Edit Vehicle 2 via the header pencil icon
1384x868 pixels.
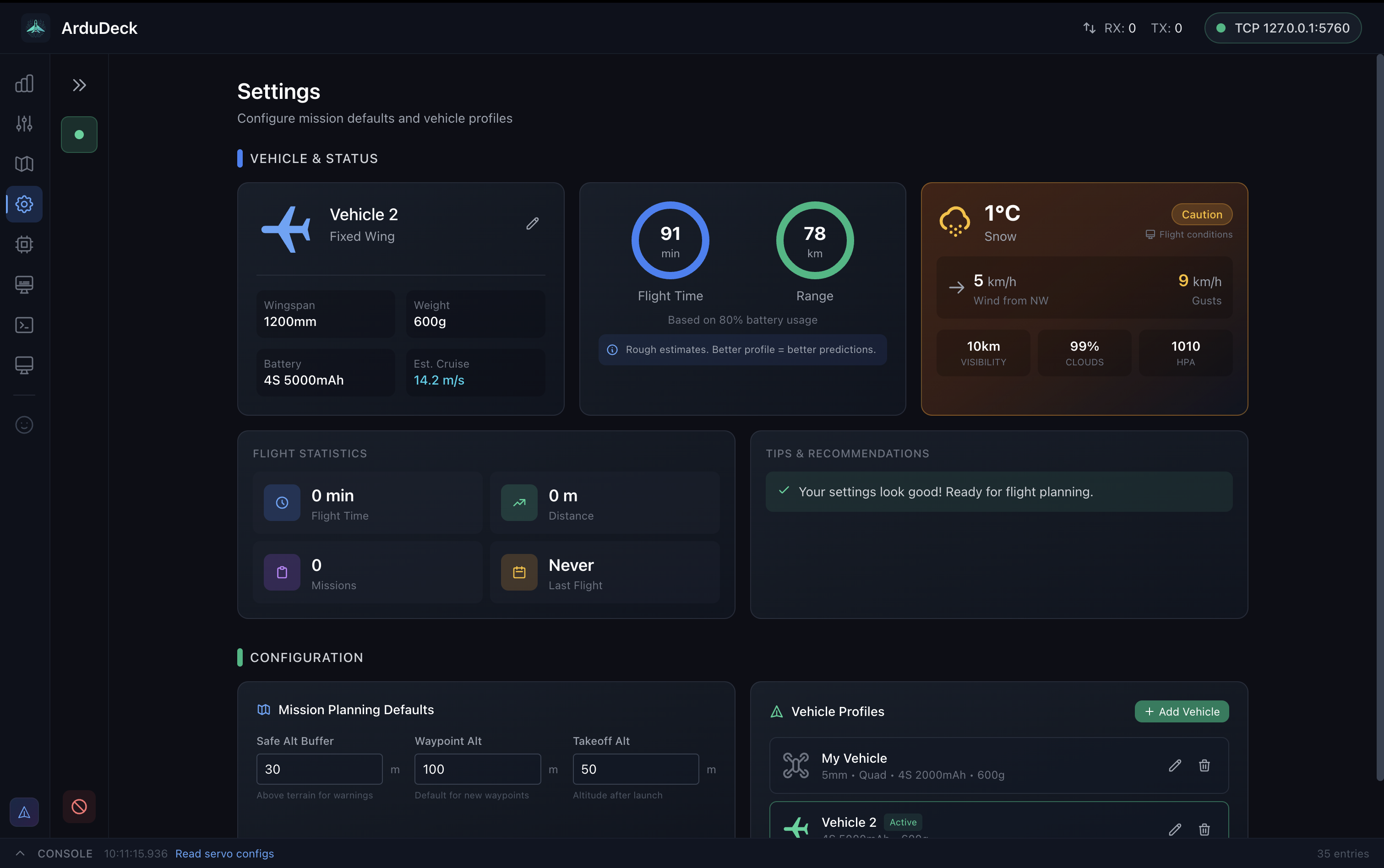[x=532, y=224]
